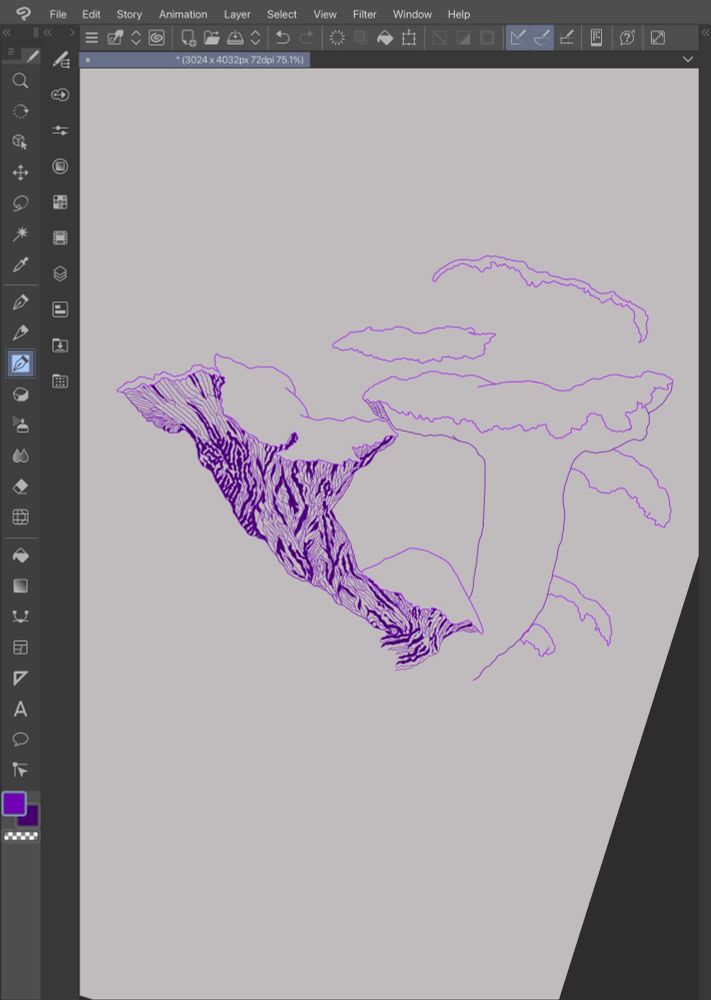Select the Auto select magic wand
This screenshot has width=711, height=1000.
(x=20, y=234)
